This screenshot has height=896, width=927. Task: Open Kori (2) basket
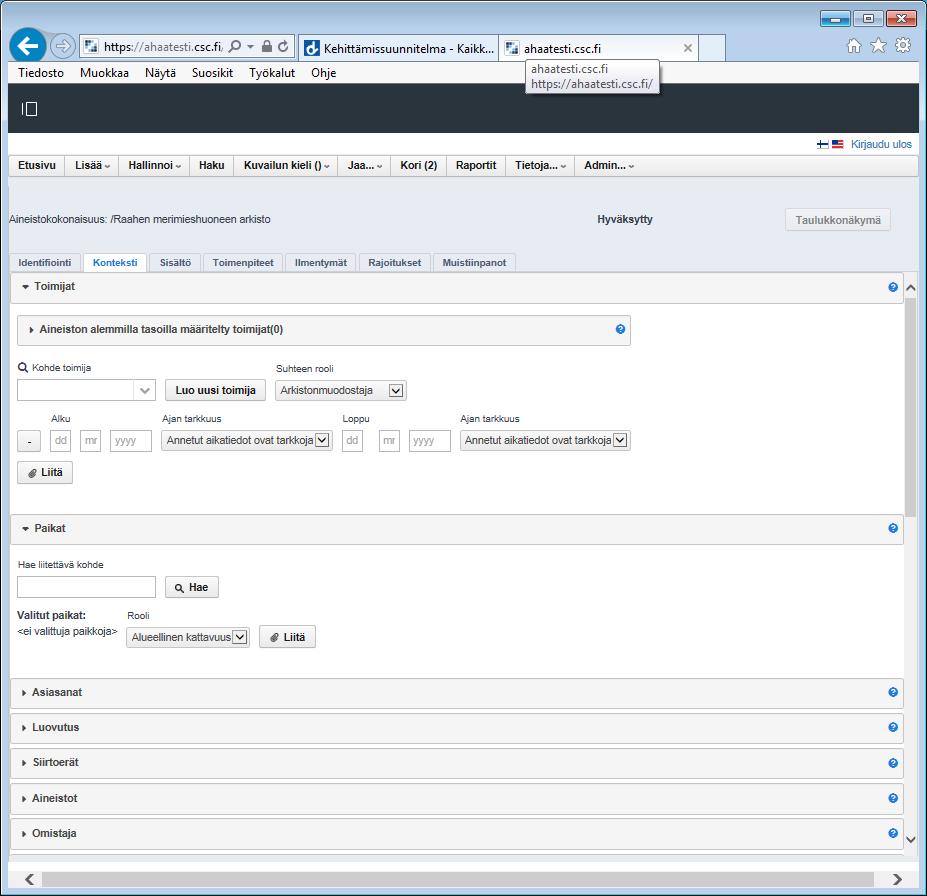(419, 165)
